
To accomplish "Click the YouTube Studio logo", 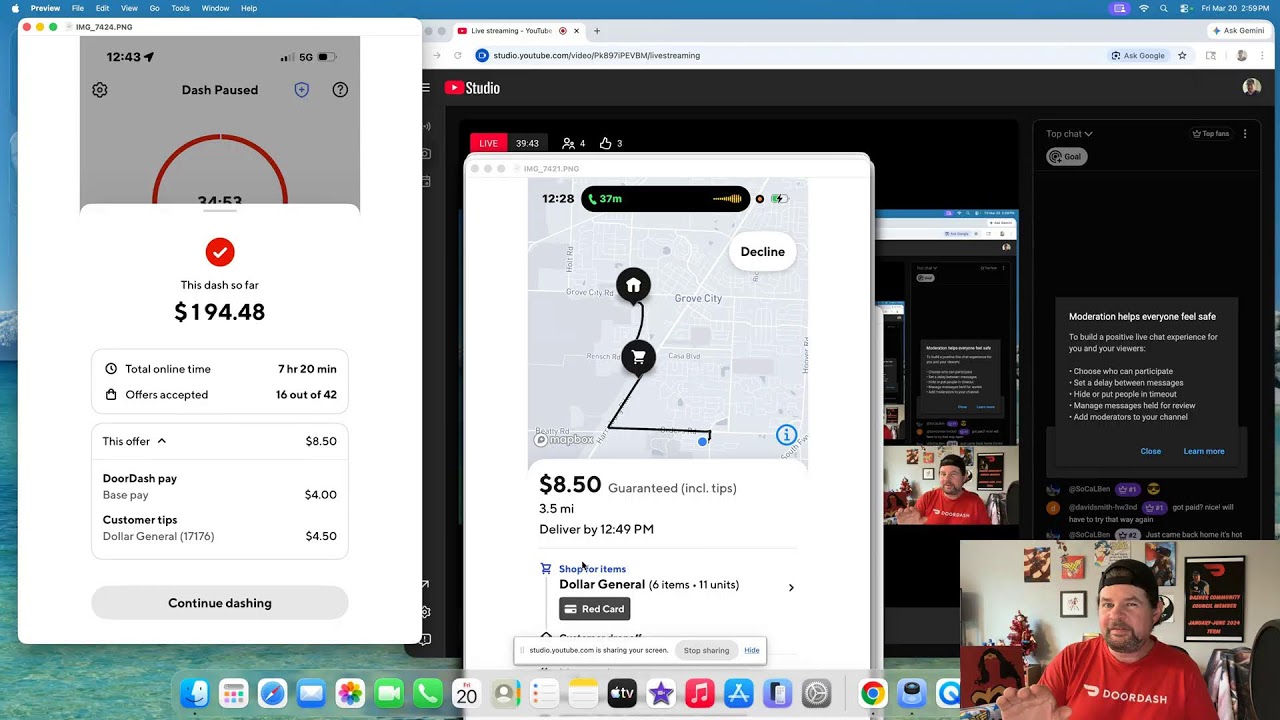I will pyautogui.click(x=472, y=88).
